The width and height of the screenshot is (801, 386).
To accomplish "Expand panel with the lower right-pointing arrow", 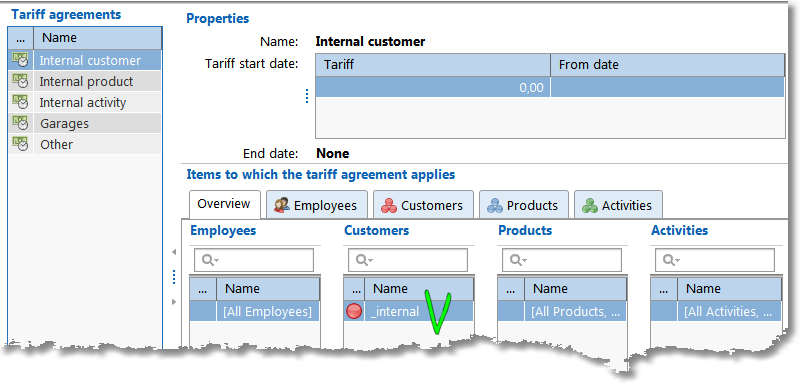I will point(174,302).
